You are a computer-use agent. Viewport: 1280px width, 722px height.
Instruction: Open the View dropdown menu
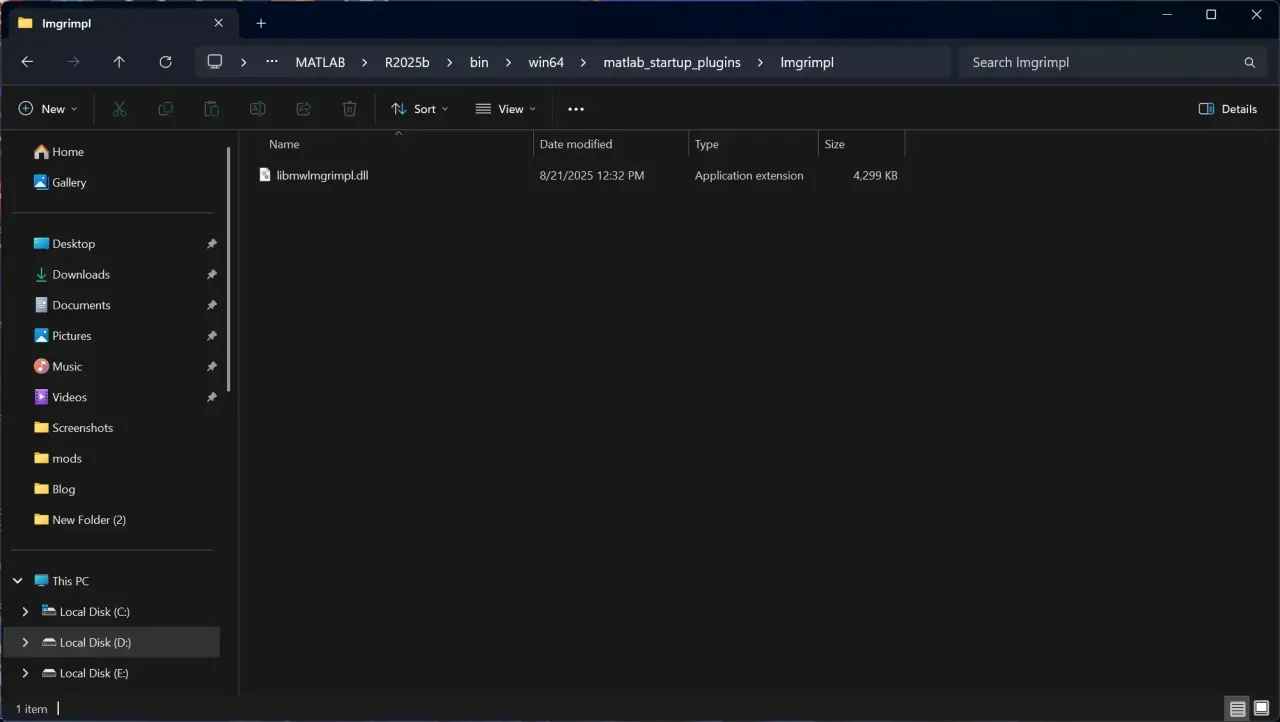click(x=506, y=109)
